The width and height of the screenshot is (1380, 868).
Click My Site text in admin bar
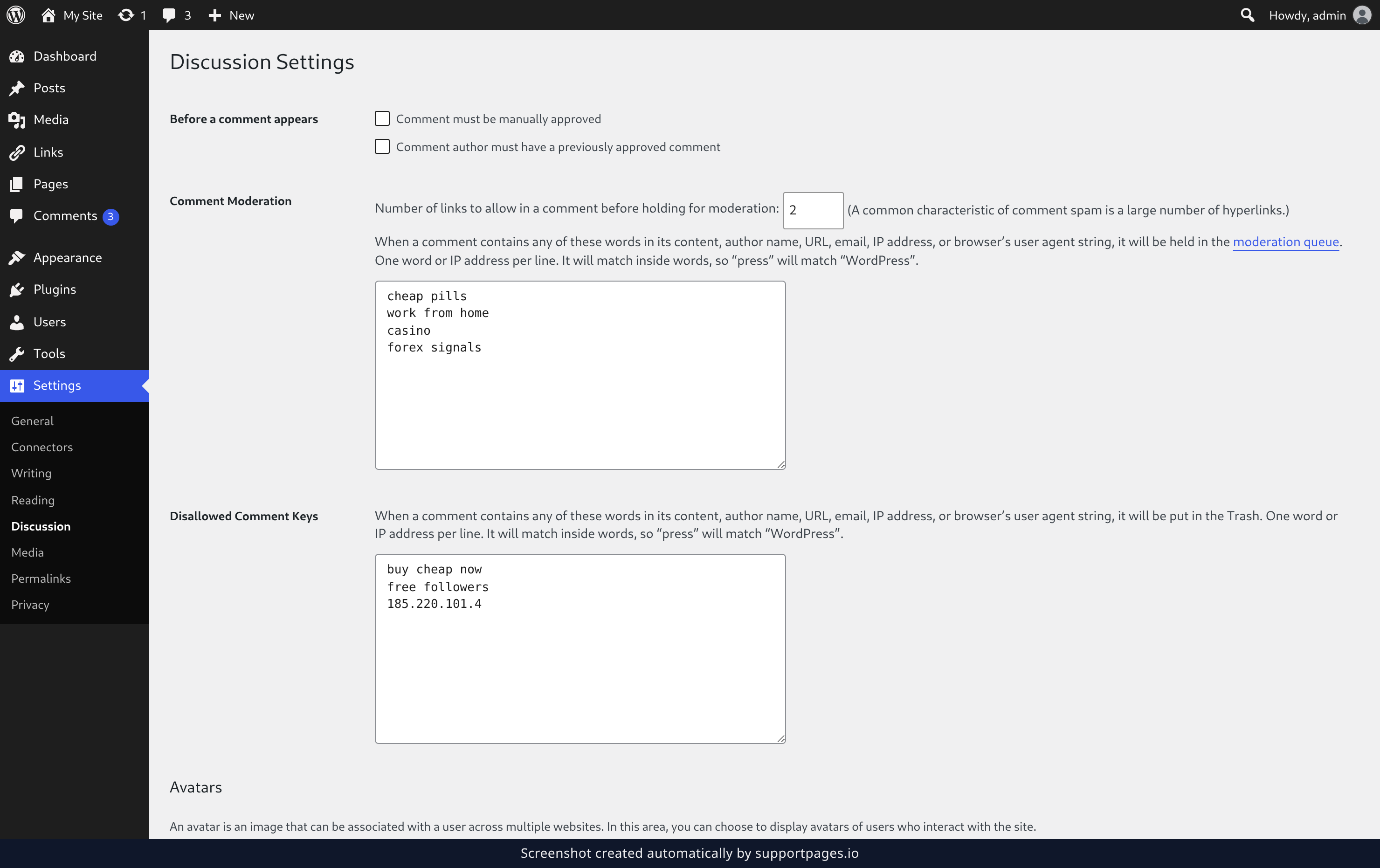[x=83, y=15]
